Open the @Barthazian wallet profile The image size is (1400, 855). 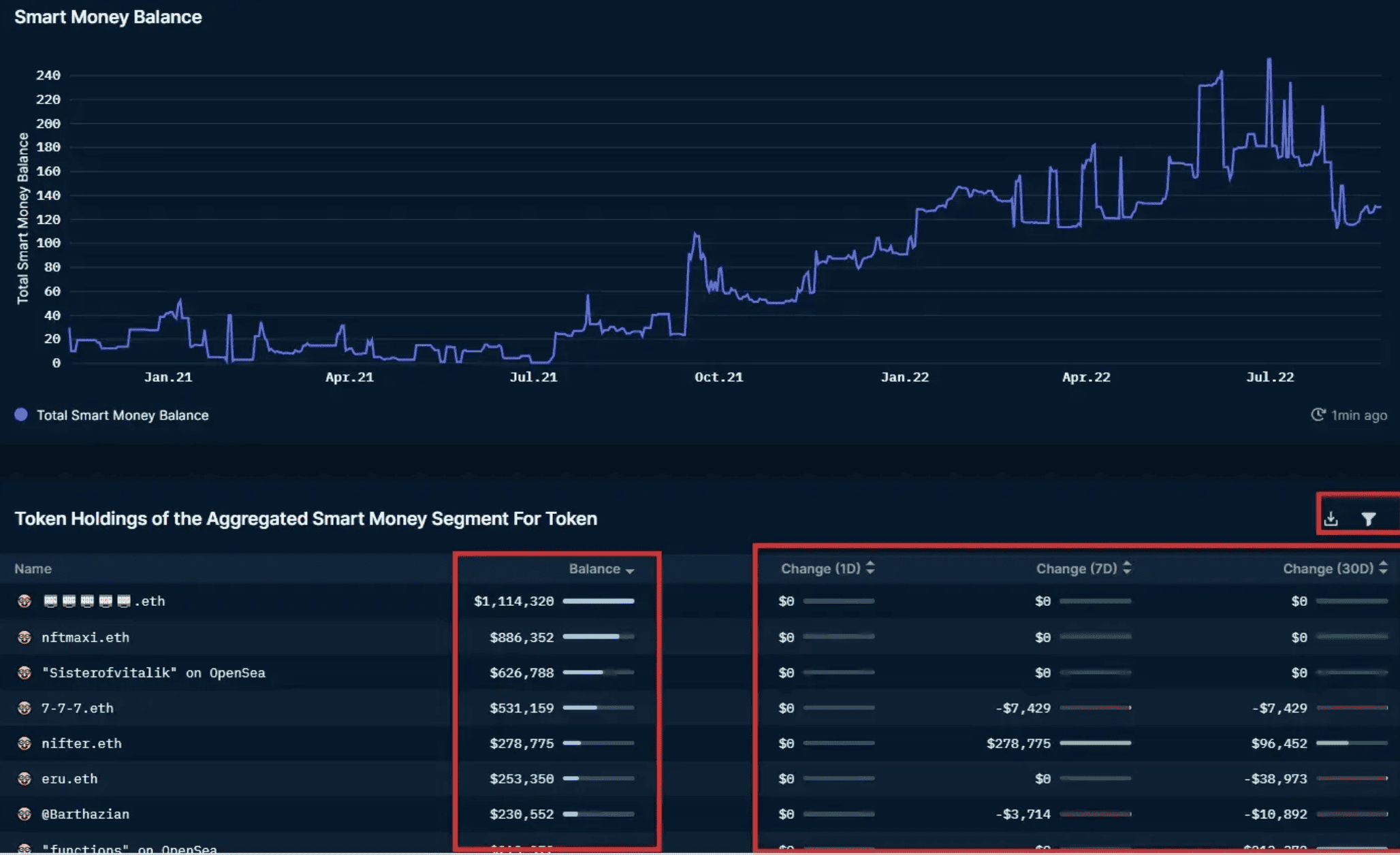tap(85, 814)
